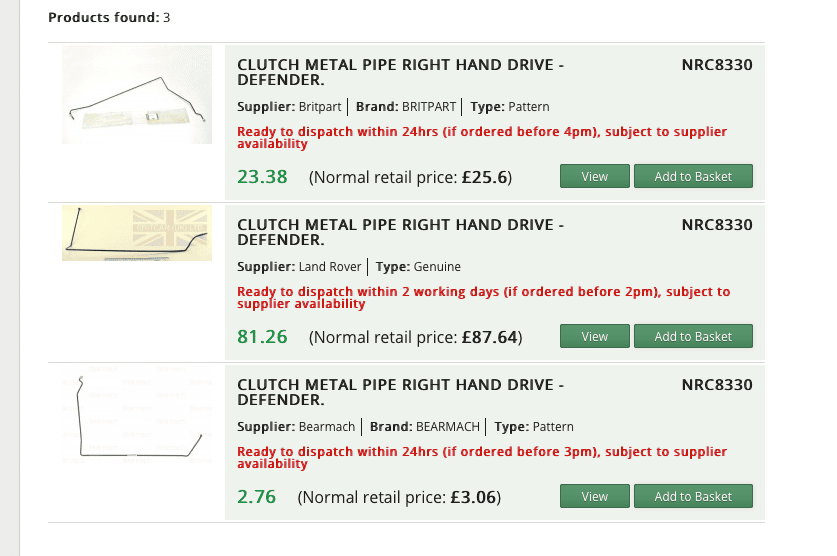This screenshot has height=556, width=837.
Task: Open the Bearmach clutch pipe product thumbnail
Action: 137,415
